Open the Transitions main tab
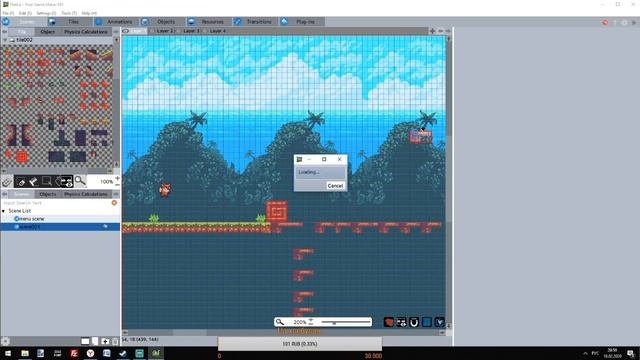 pyautogui.click(x=256, y=22)
